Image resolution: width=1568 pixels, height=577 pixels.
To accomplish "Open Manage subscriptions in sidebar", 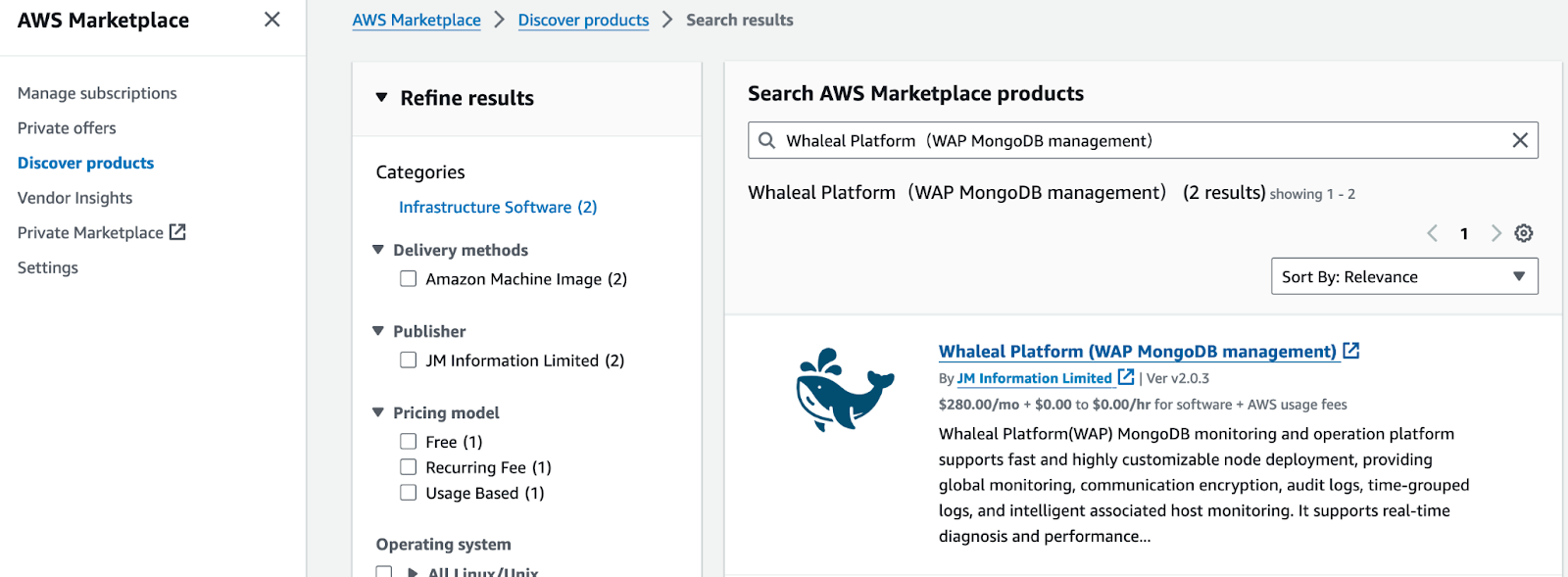I will (97, 93).
